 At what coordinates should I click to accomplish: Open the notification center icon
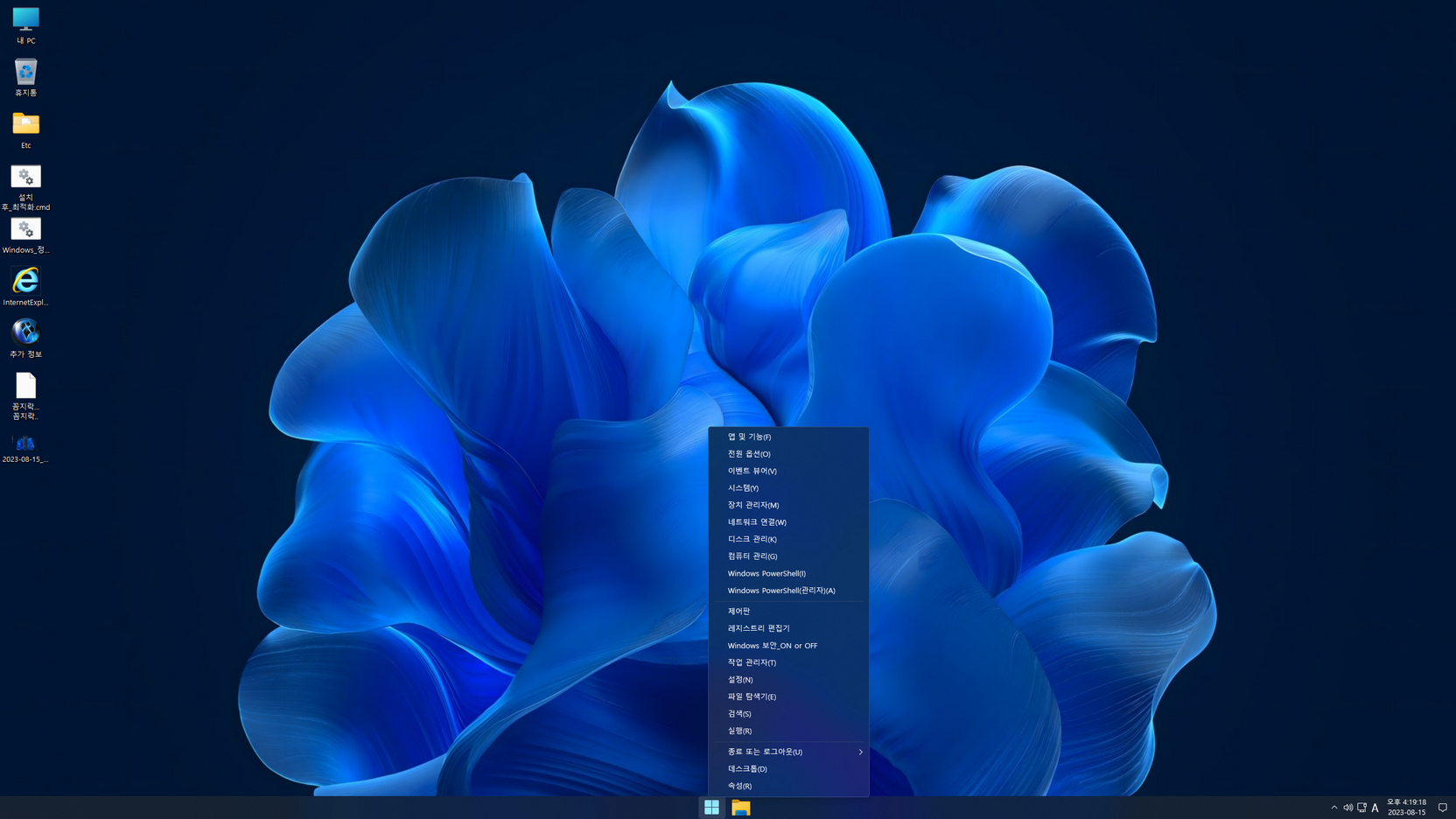click(x=1443, y=808)
